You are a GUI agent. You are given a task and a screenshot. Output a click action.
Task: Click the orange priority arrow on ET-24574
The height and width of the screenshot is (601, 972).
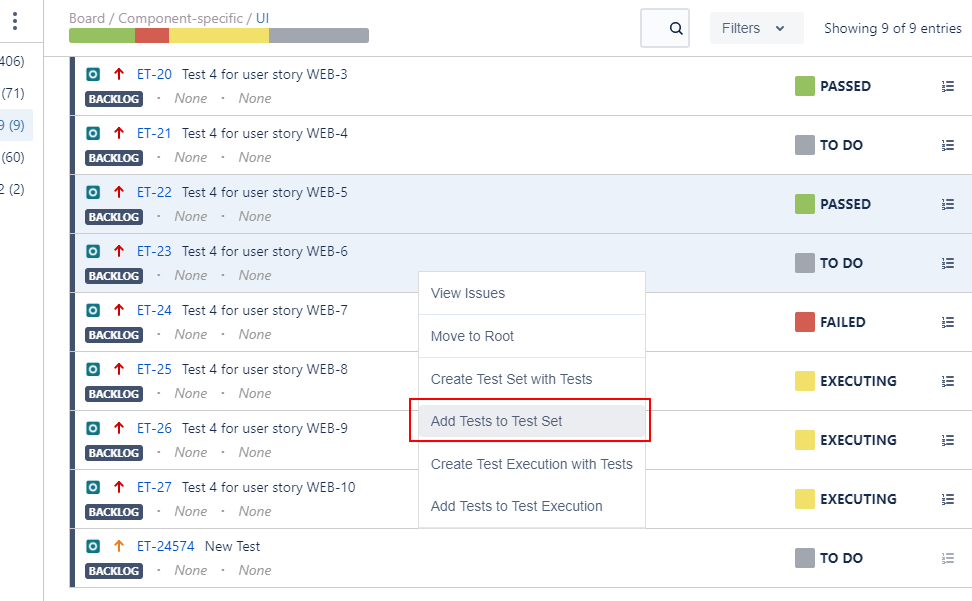(119, 546)
